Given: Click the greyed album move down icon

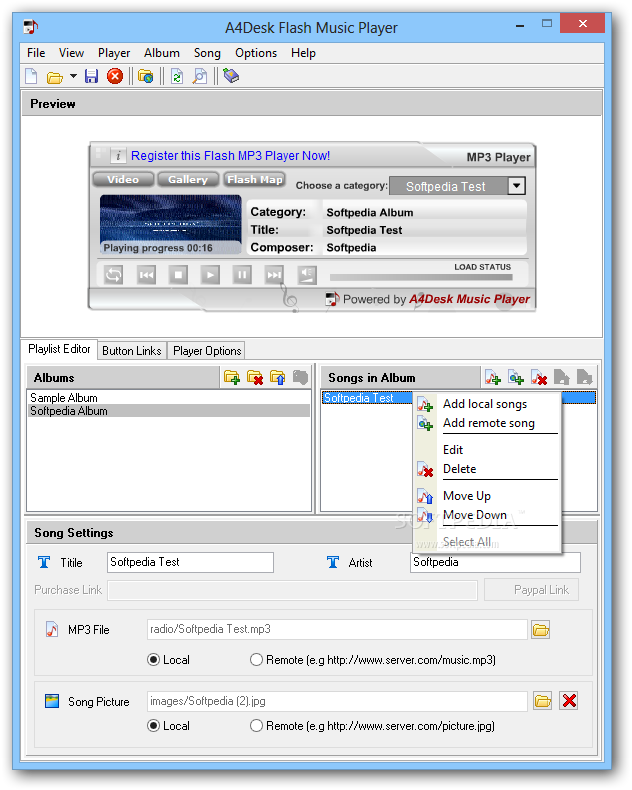Looking at the screenshot, I should point(300,377).
